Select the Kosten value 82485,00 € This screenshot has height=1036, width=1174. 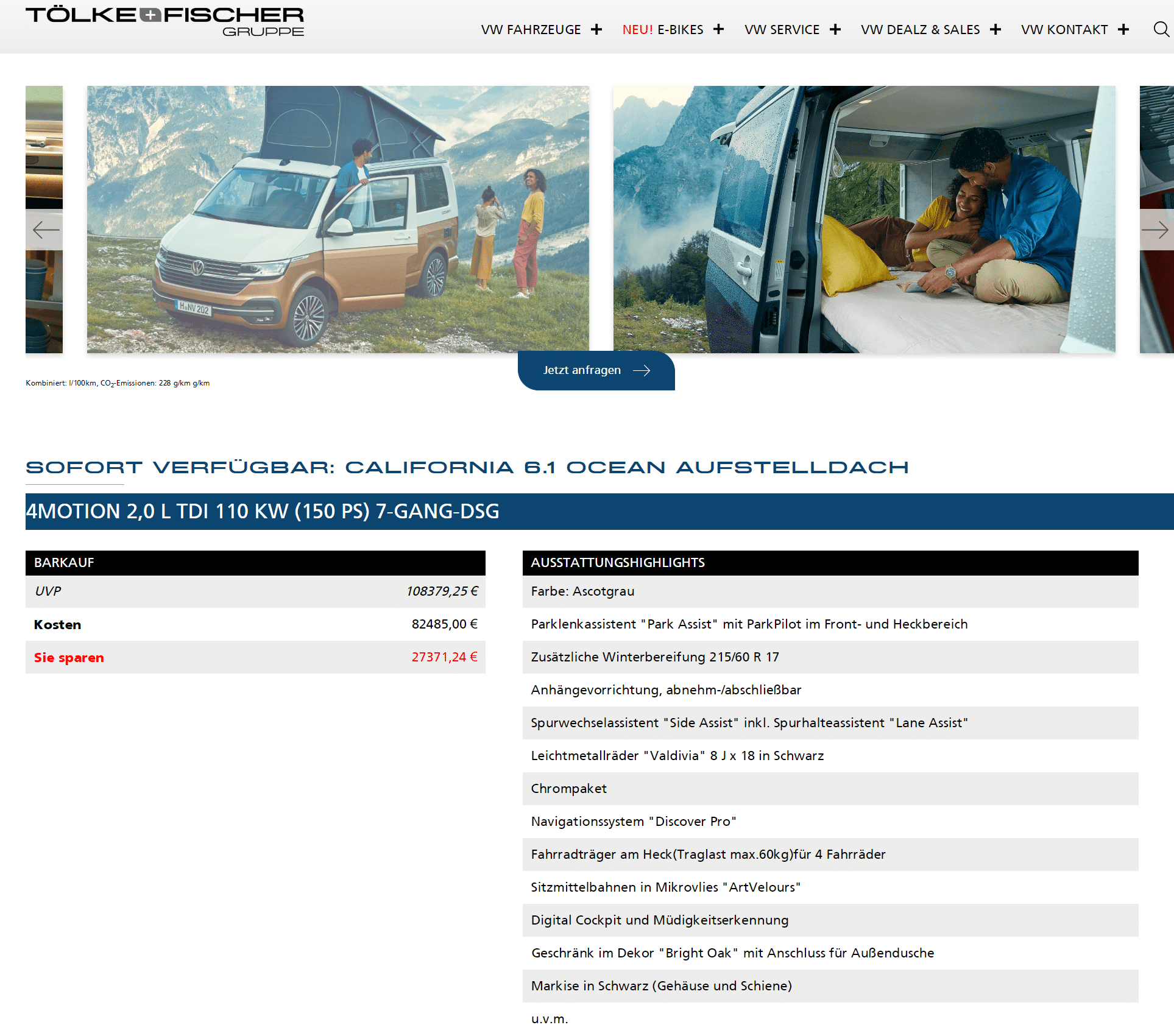pos(445,624)
